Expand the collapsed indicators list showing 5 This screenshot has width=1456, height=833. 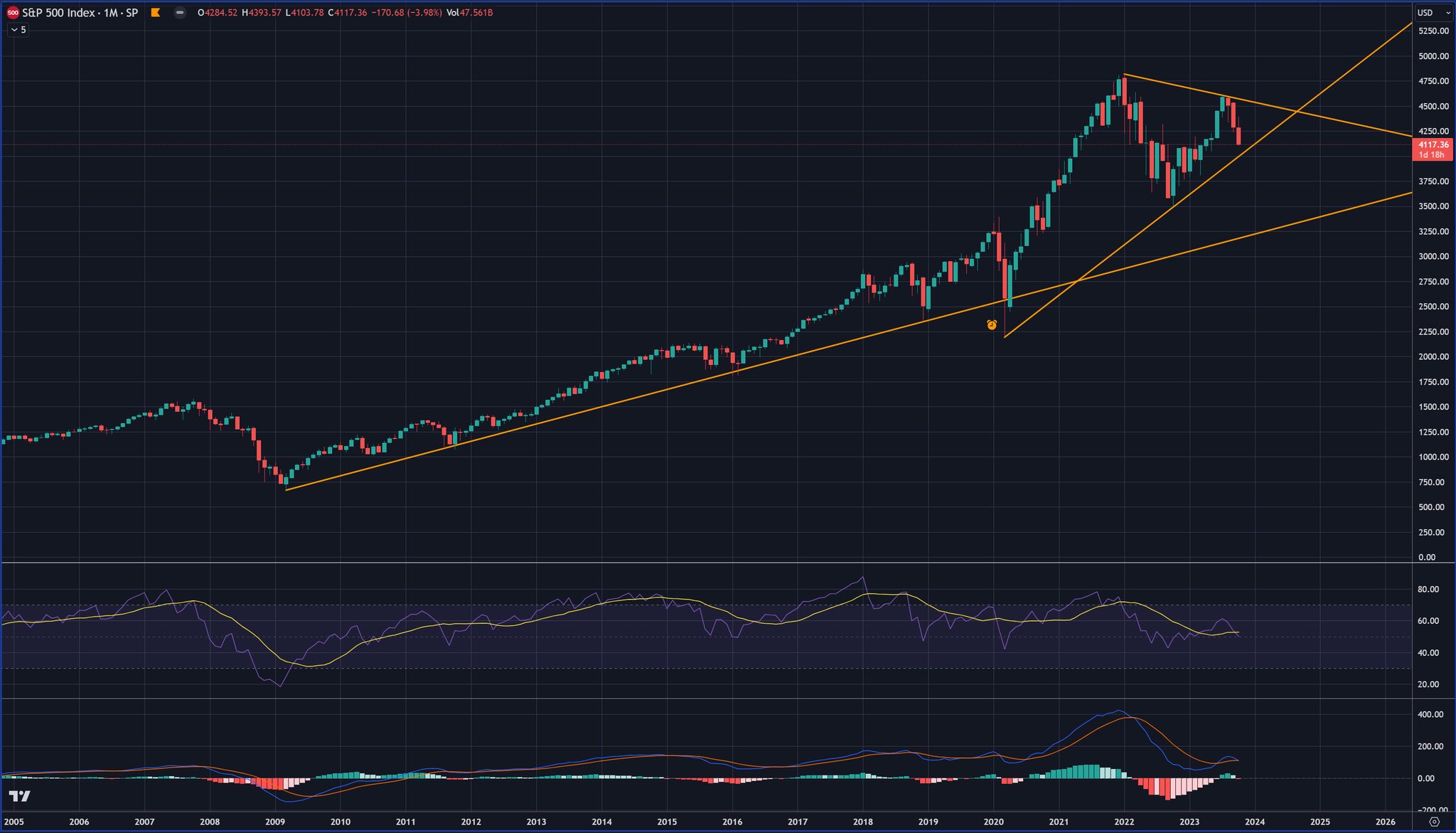pyautogui.click(x=18, y=30)
